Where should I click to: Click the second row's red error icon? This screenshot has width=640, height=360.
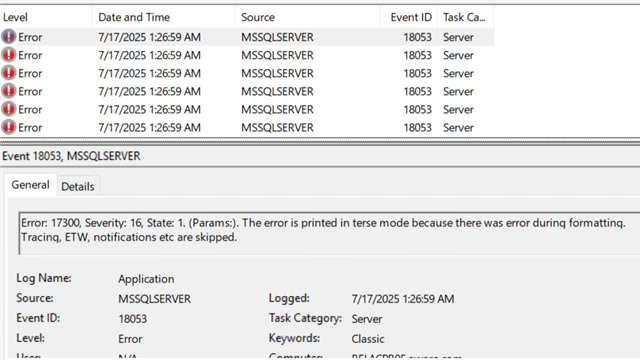tap(9, 55)
